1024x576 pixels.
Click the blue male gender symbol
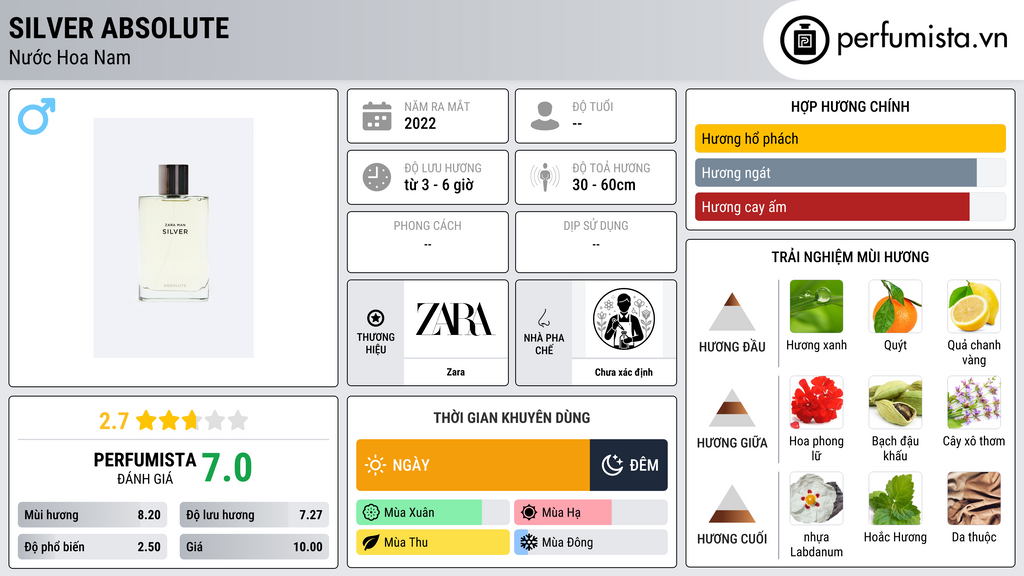click(37, 116)
